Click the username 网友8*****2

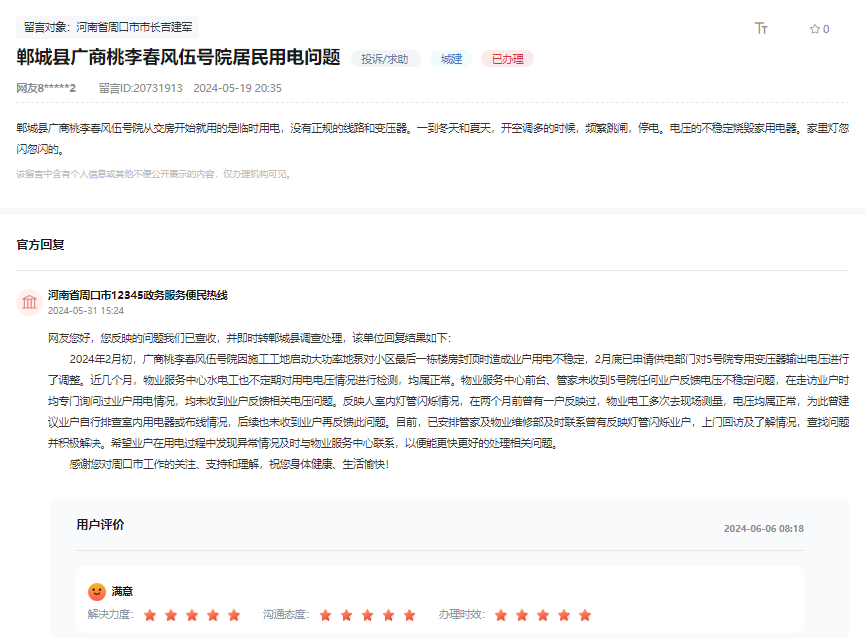[46, 88]
